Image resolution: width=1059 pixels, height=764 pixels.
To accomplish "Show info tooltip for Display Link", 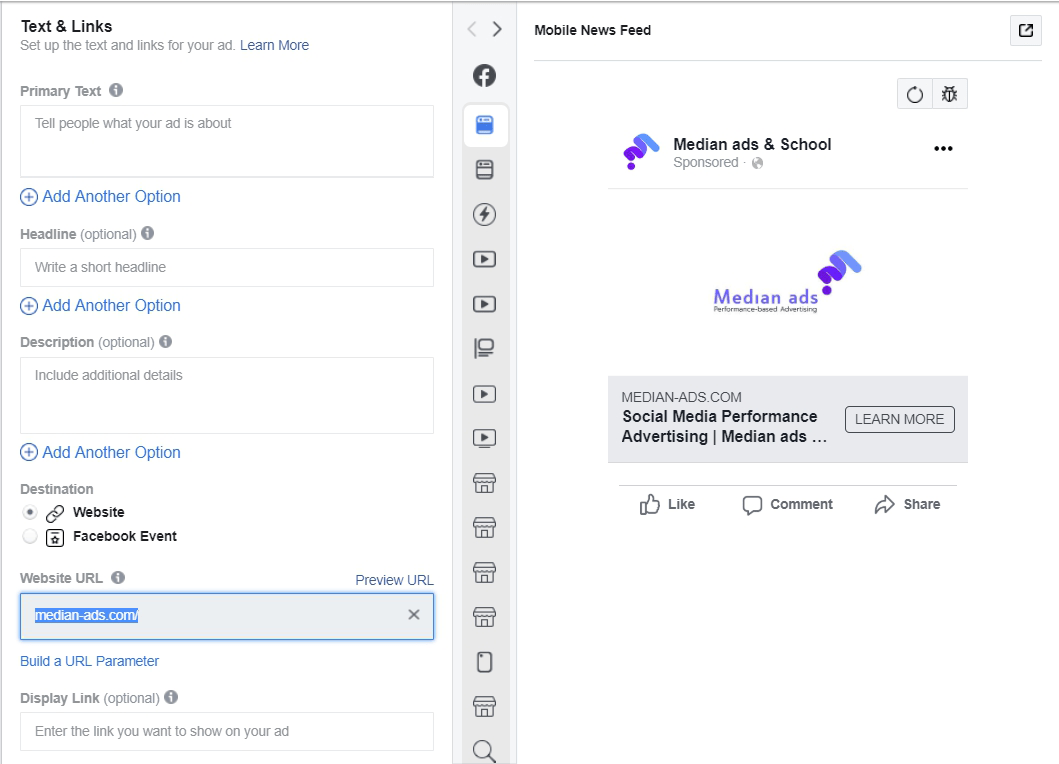I will (172, 697).
